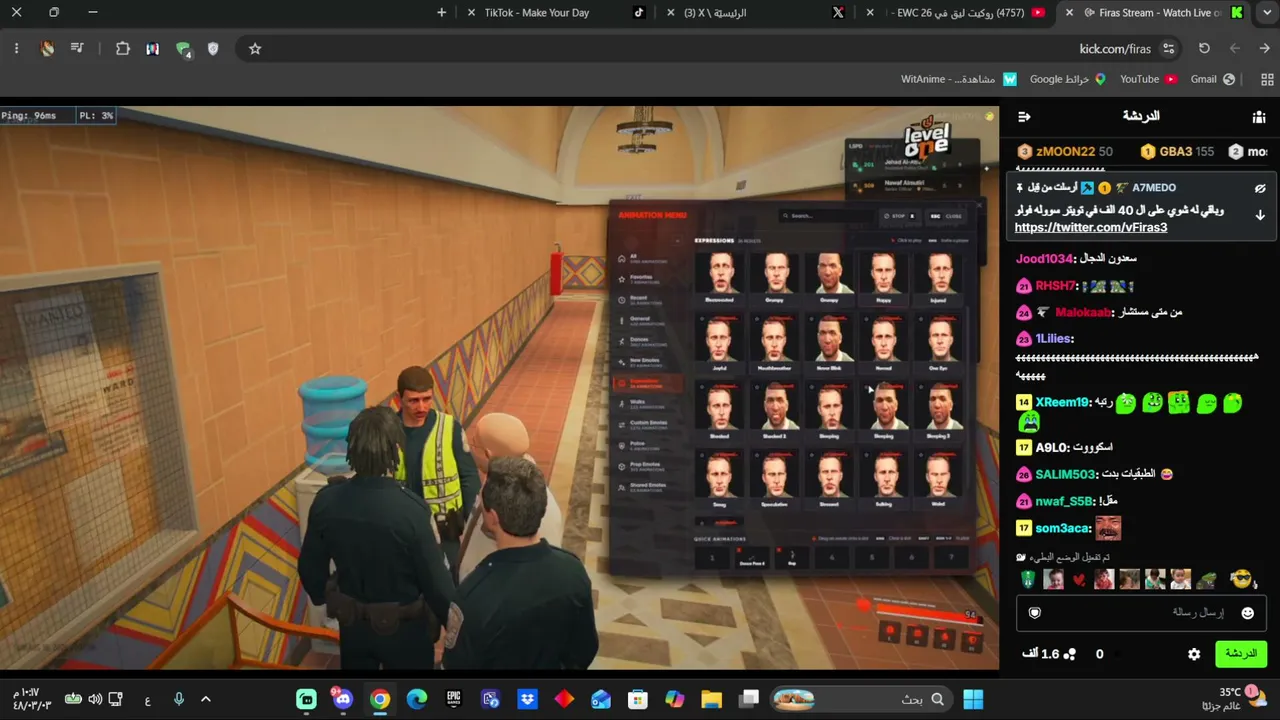The image size is (1280, 720).
Task: Click username Jood1034 in chat
Action: 1046,259
